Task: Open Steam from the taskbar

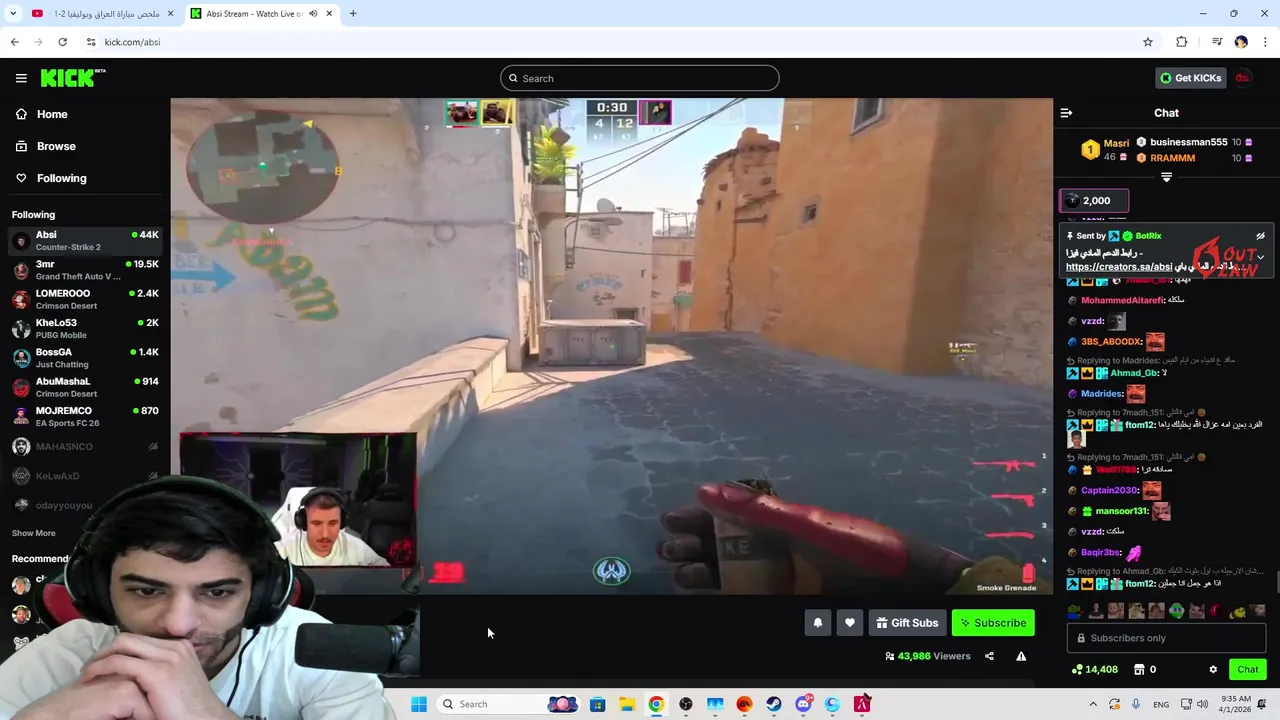Action: (774, 704)
